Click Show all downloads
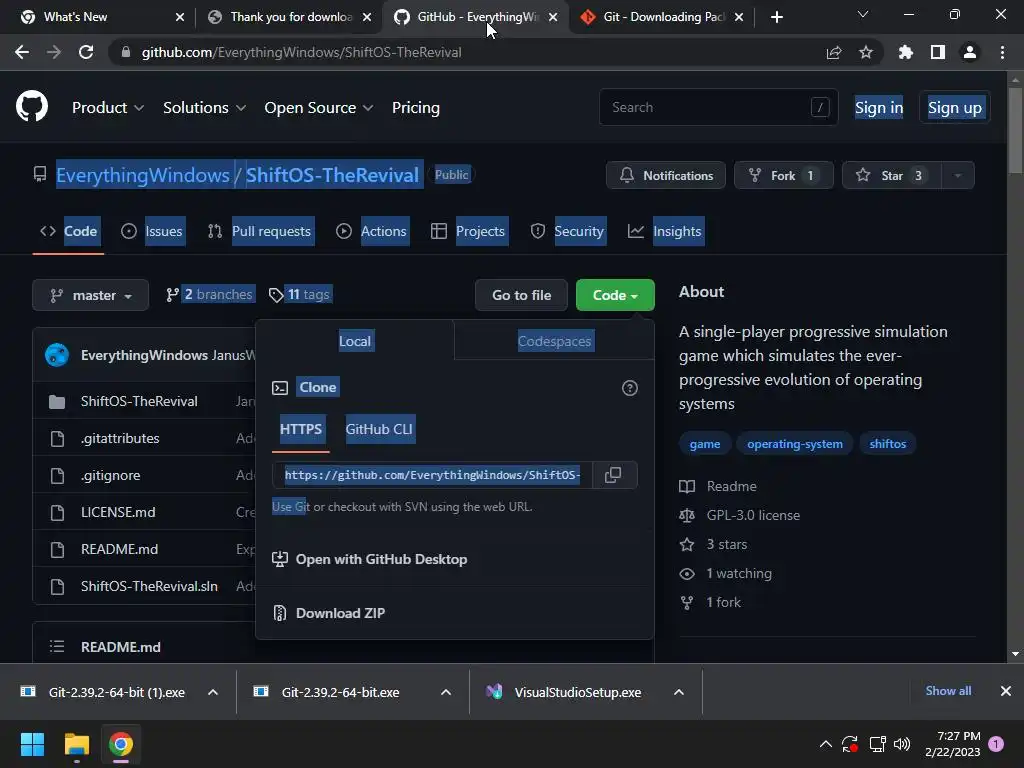This screenshot has height=768, width=1024. click(948, 691)
